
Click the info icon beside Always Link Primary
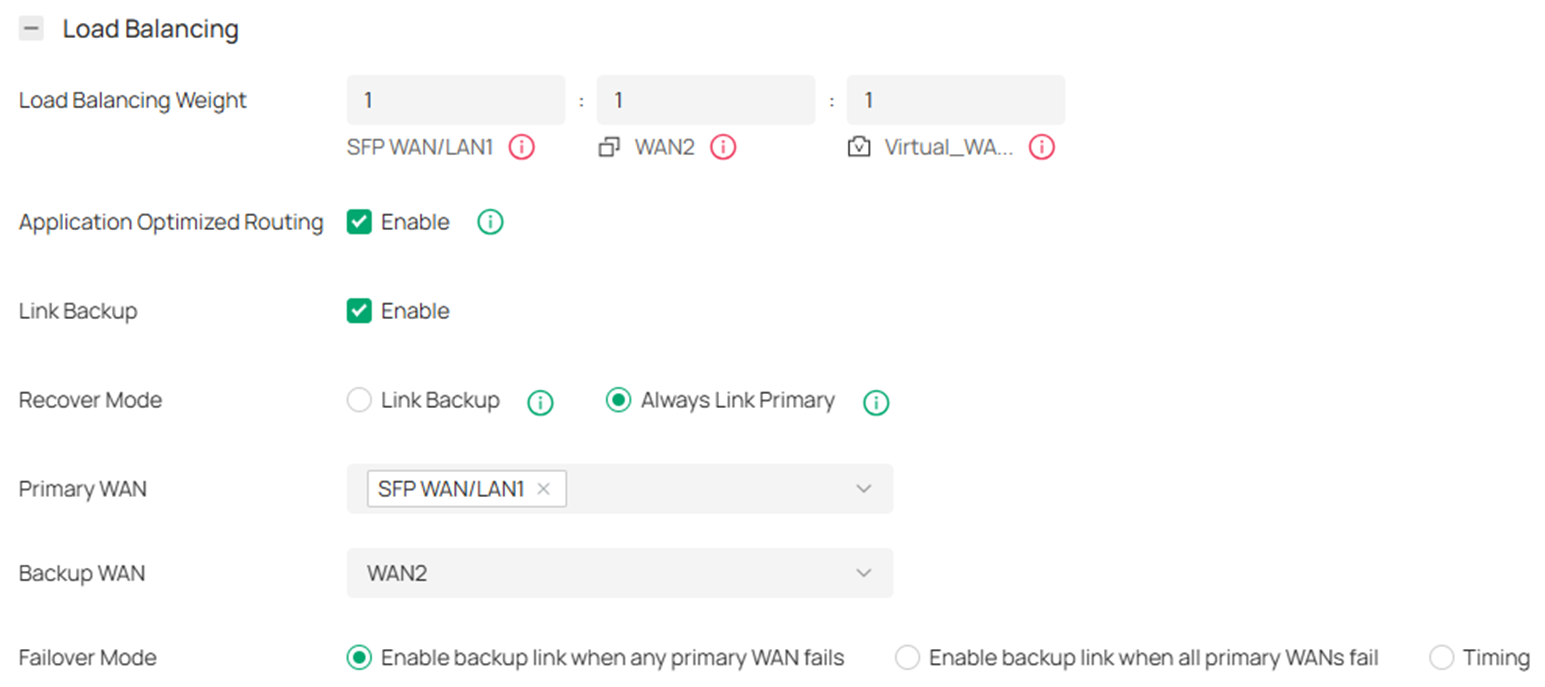tap(876, 402)
